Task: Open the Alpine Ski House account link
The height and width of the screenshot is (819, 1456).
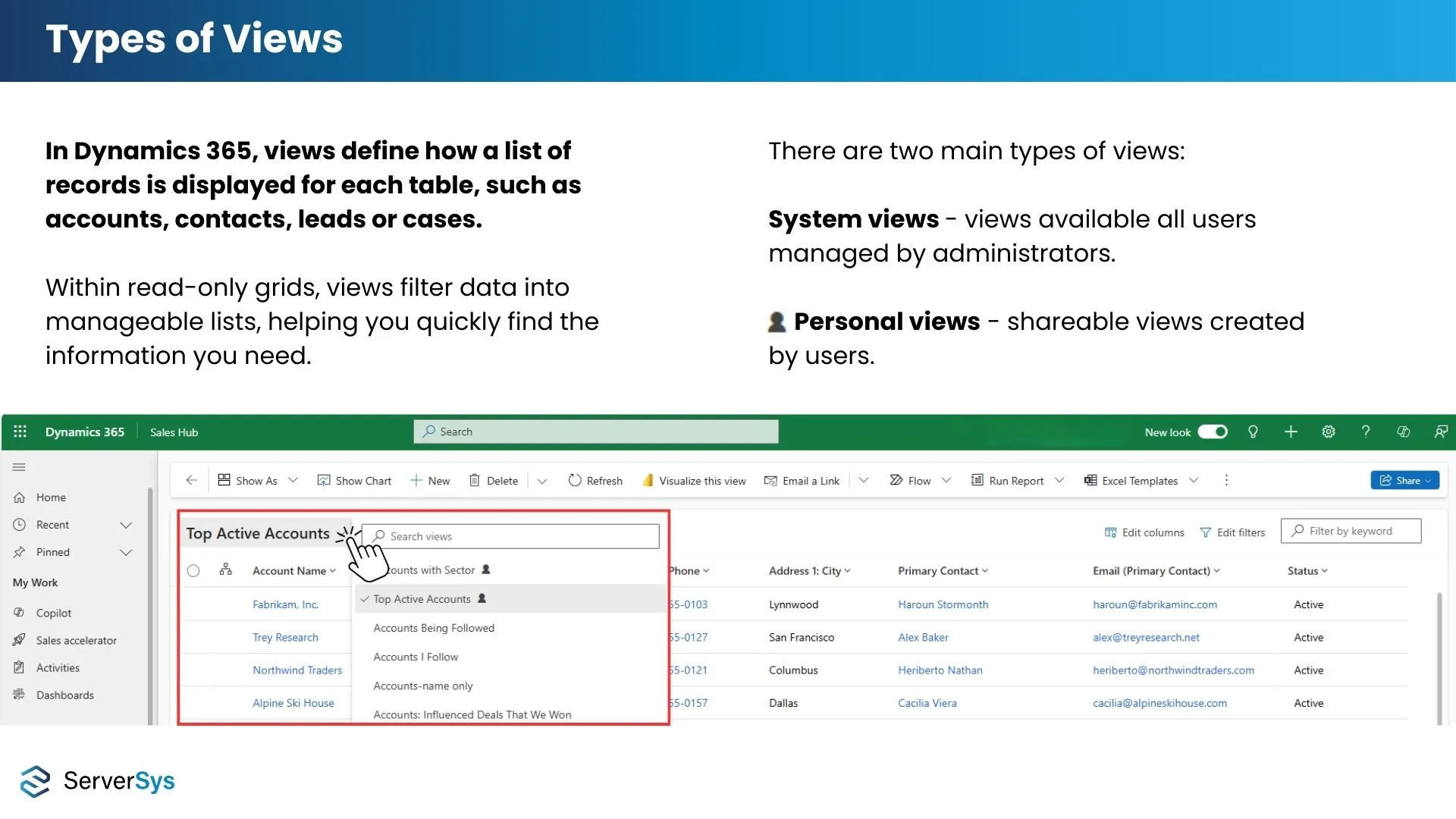Action: tap(293, 703)
